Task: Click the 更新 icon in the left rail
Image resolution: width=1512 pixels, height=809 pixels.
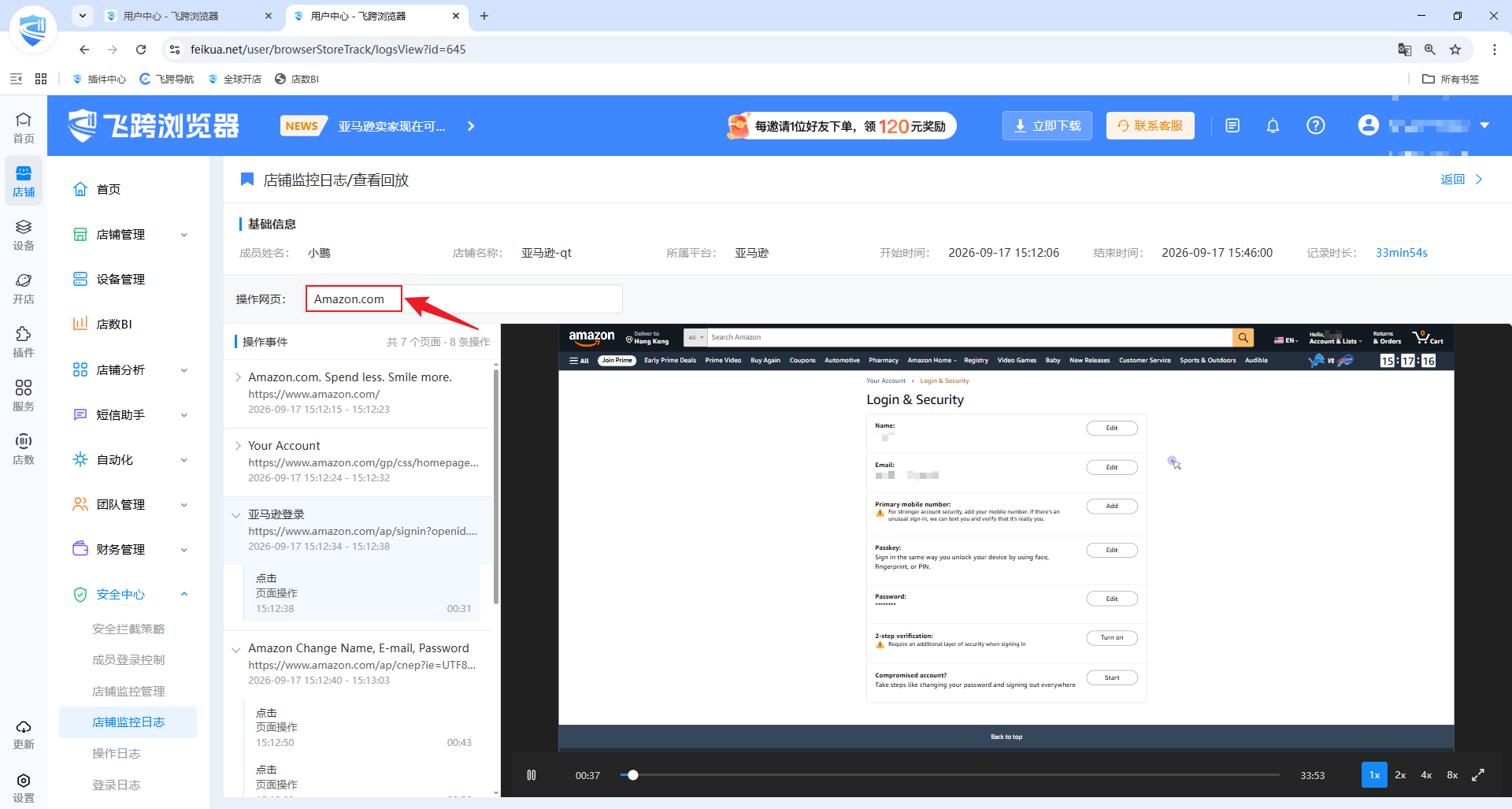Action: click(24, 734)
